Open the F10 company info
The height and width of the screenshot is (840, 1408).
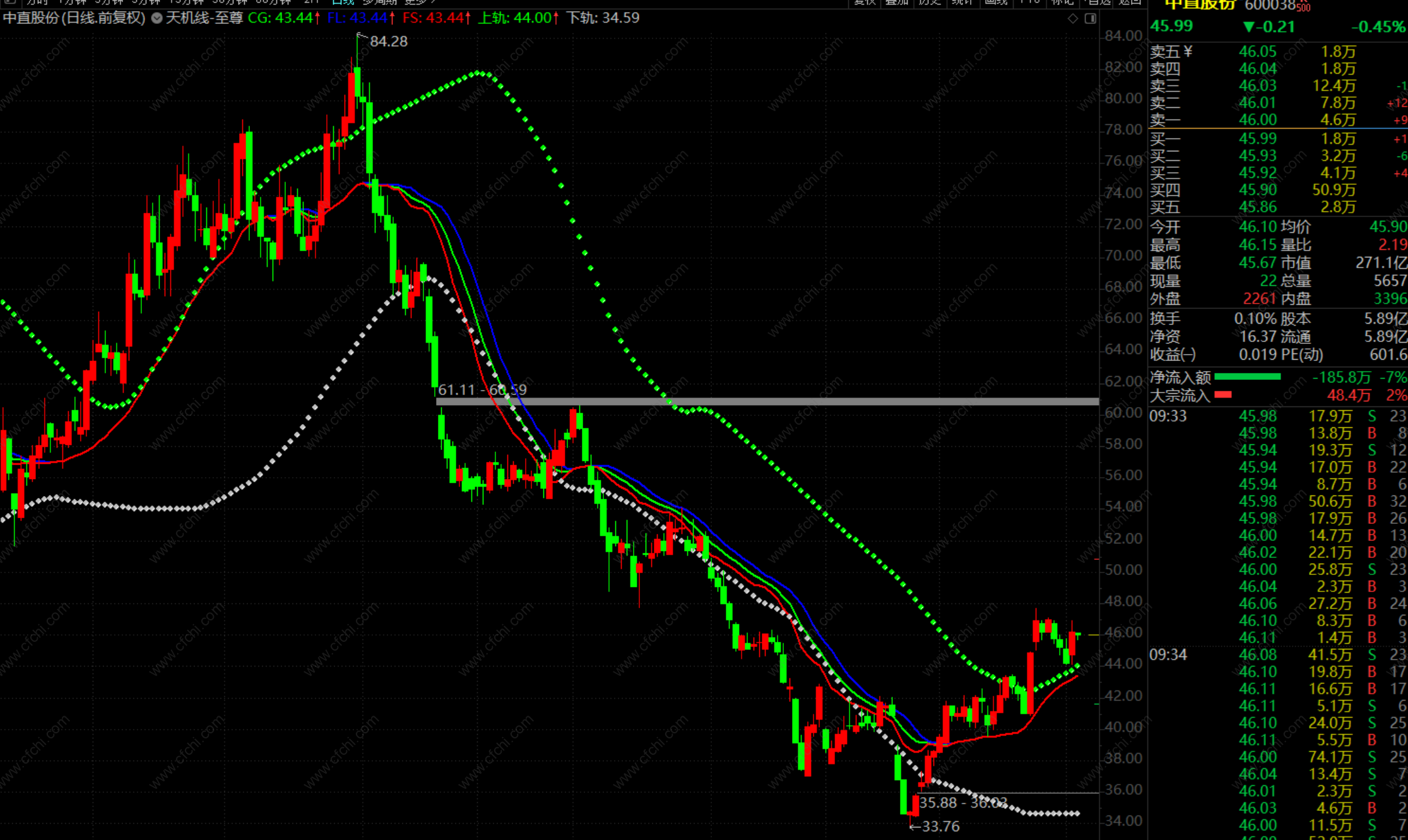1029,2
